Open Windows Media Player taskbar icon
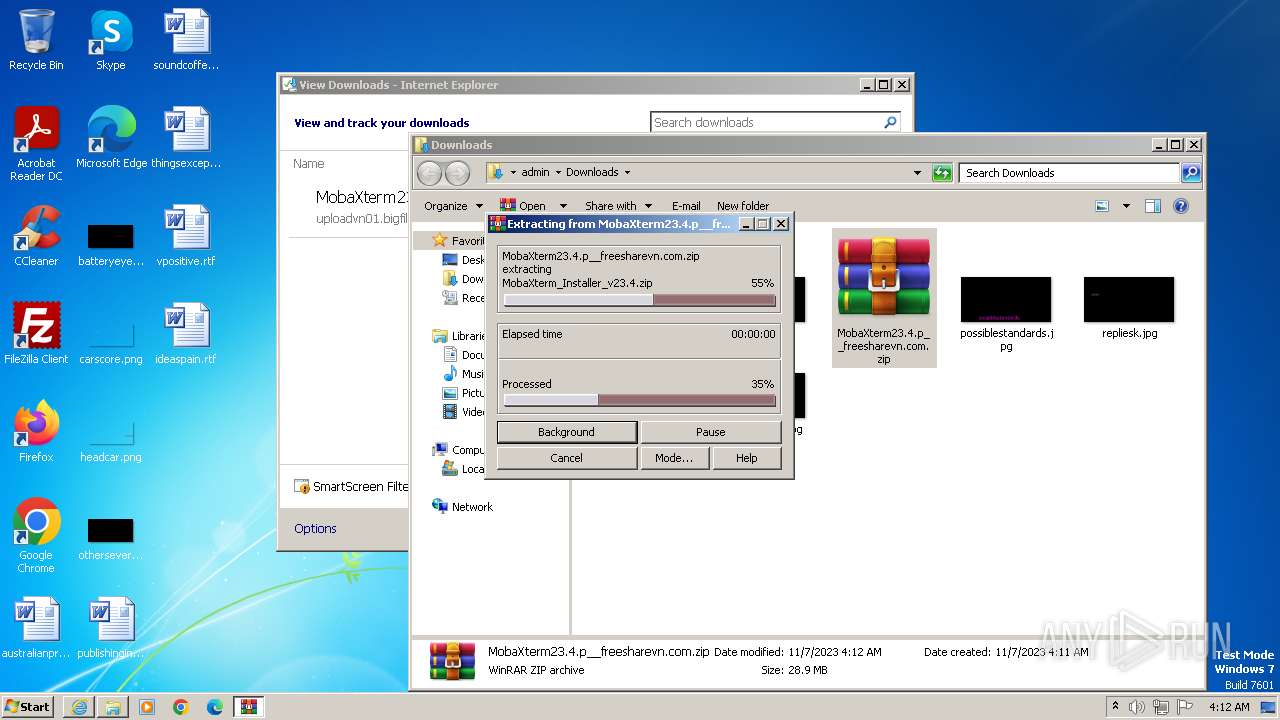 147,707
